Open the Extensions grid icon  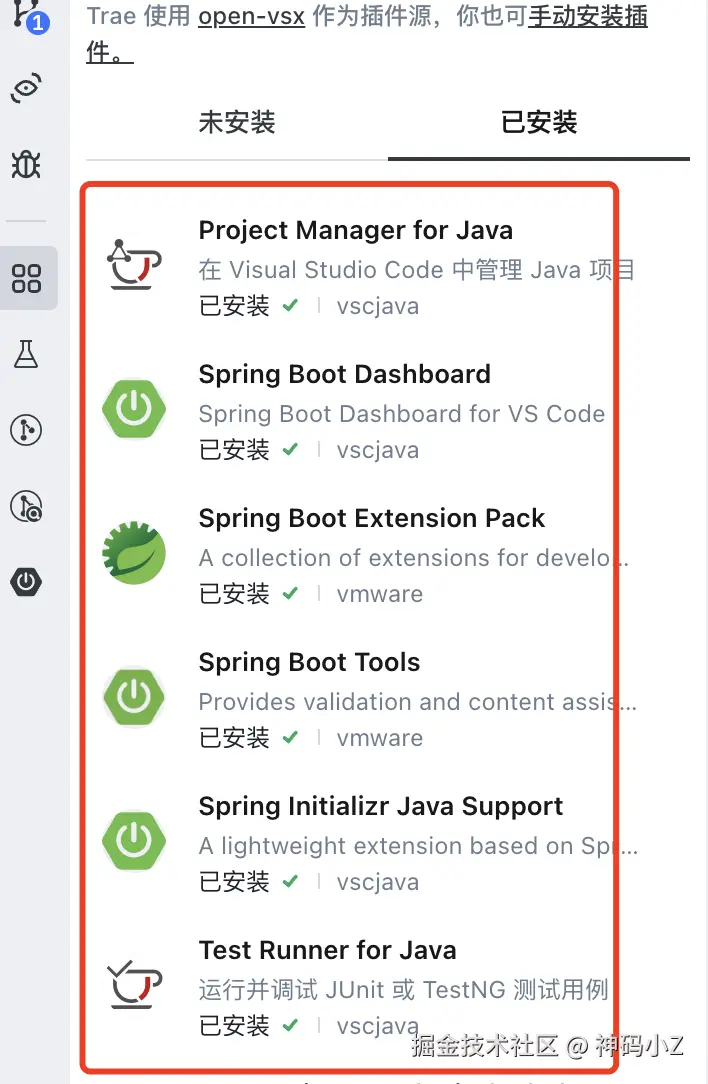tap(27, 278)
